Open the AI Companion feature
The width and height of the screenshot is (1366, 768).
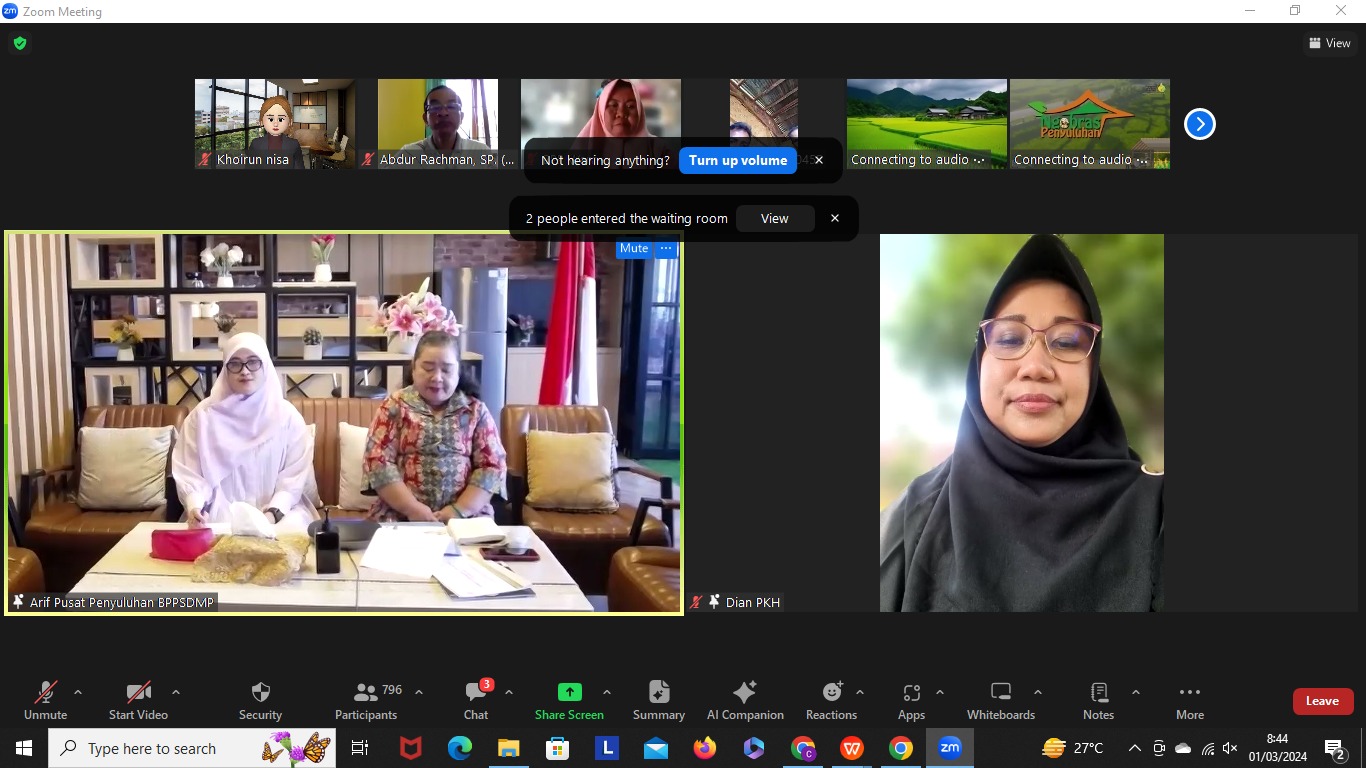point(745,692)
